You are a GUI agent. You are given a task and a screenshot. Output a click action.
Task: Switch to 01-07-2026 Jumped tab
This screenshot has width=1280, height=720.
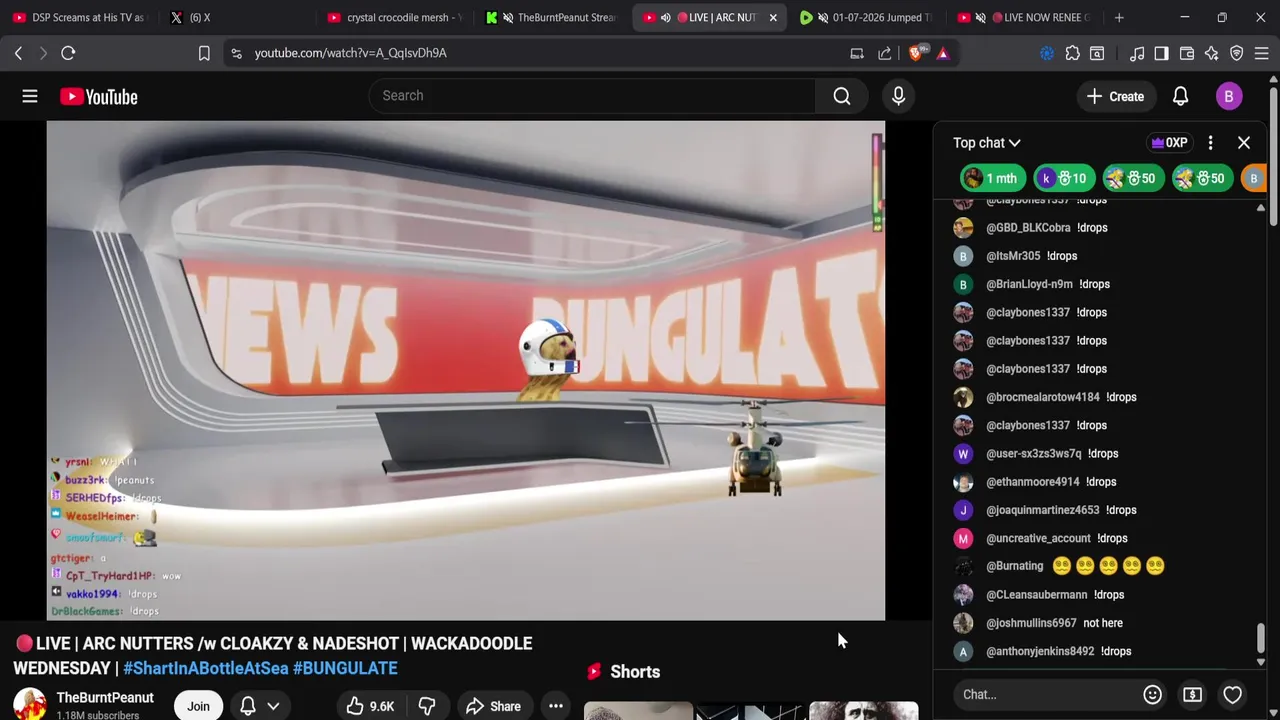(x=867, y=17)
